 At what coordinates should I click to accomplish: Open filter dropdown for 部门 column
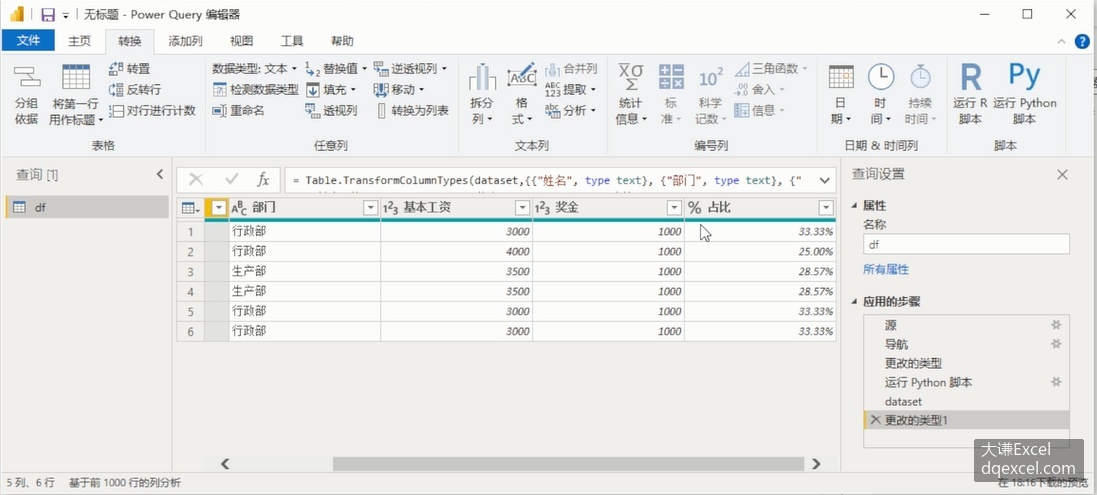[x=371, y=208]
